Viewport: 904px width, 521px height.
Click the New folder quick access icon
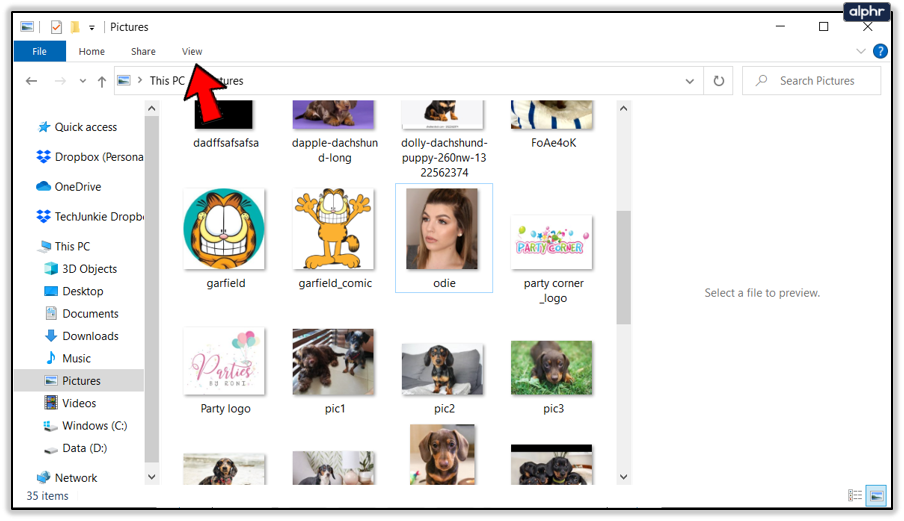(75, 27)
